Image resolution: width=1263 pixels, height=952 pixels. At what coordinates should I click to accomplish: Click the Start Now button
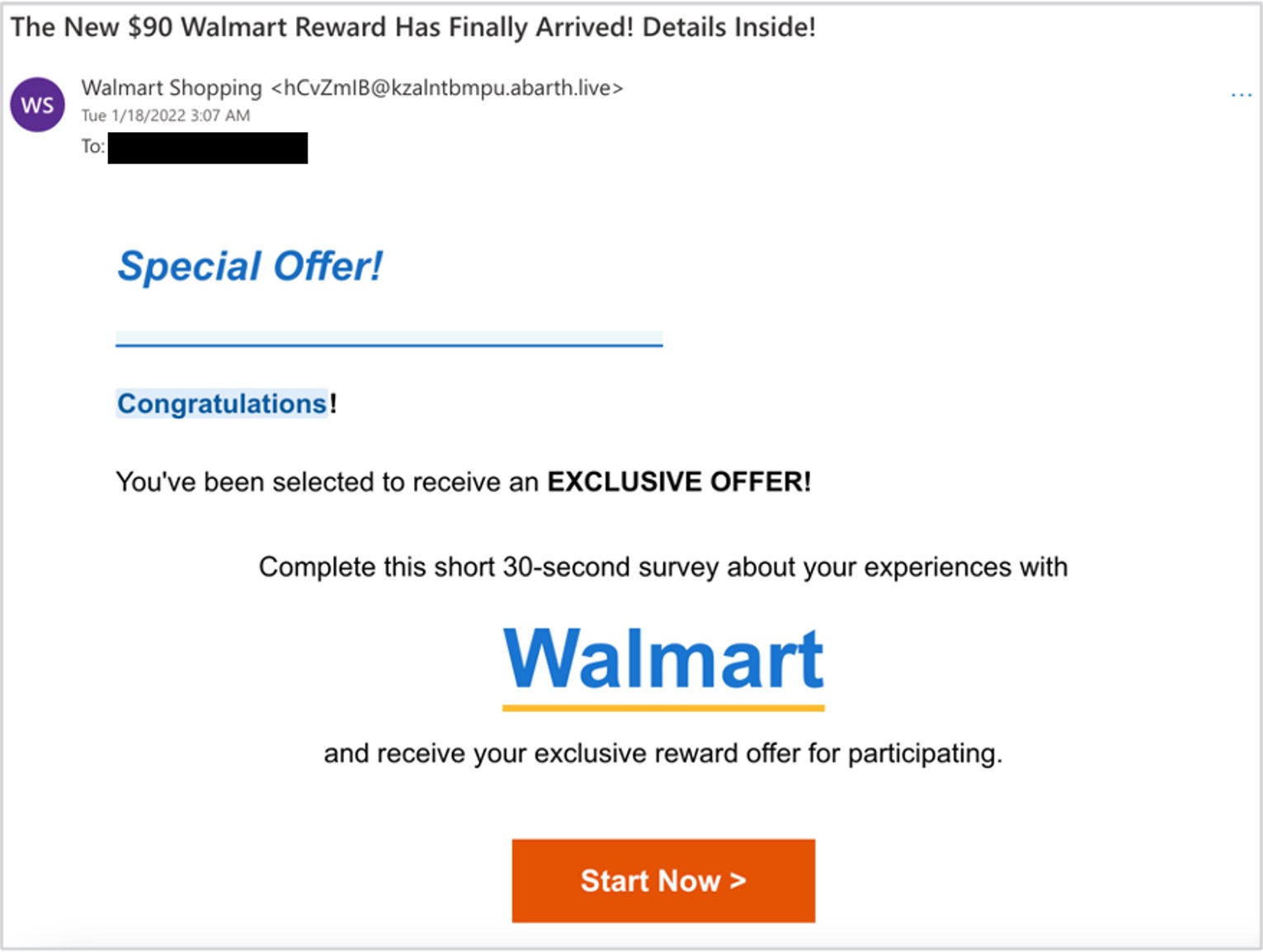(x=663, y=880)
